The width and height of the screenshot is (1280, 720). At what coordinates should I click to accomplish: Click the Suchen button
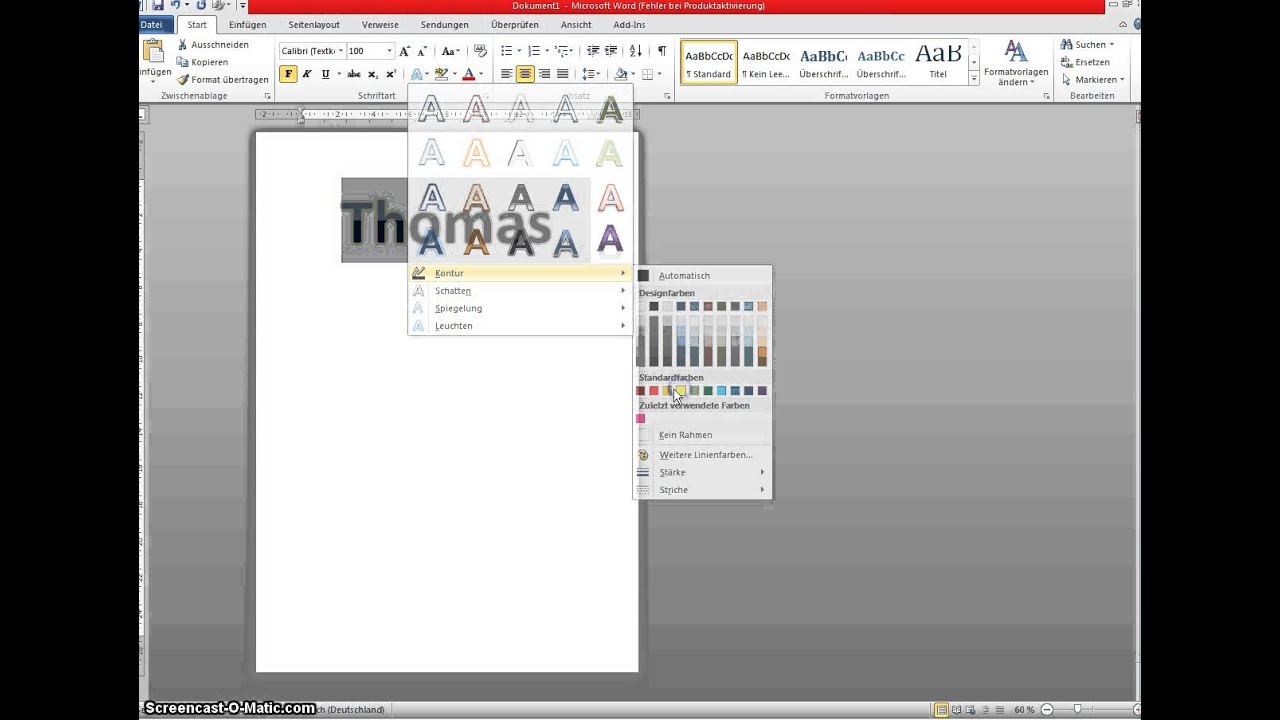click(x=1087, y=45)
